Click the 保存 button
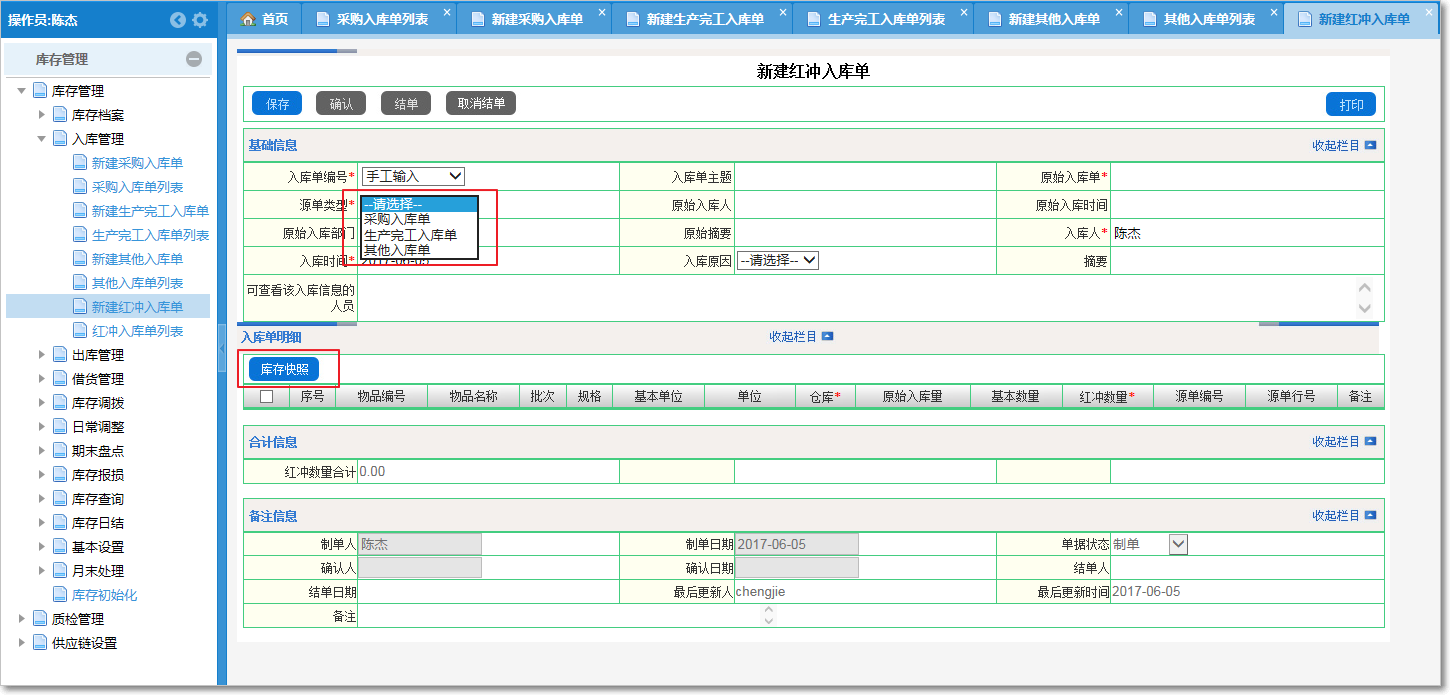 coord(277,104)
